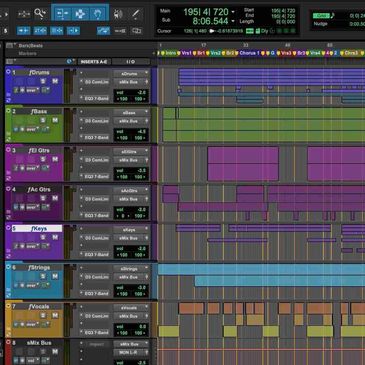Toggle the Tab to Transients icon
This screenshot has height=365, width=365.
click(x=24, y=31)
